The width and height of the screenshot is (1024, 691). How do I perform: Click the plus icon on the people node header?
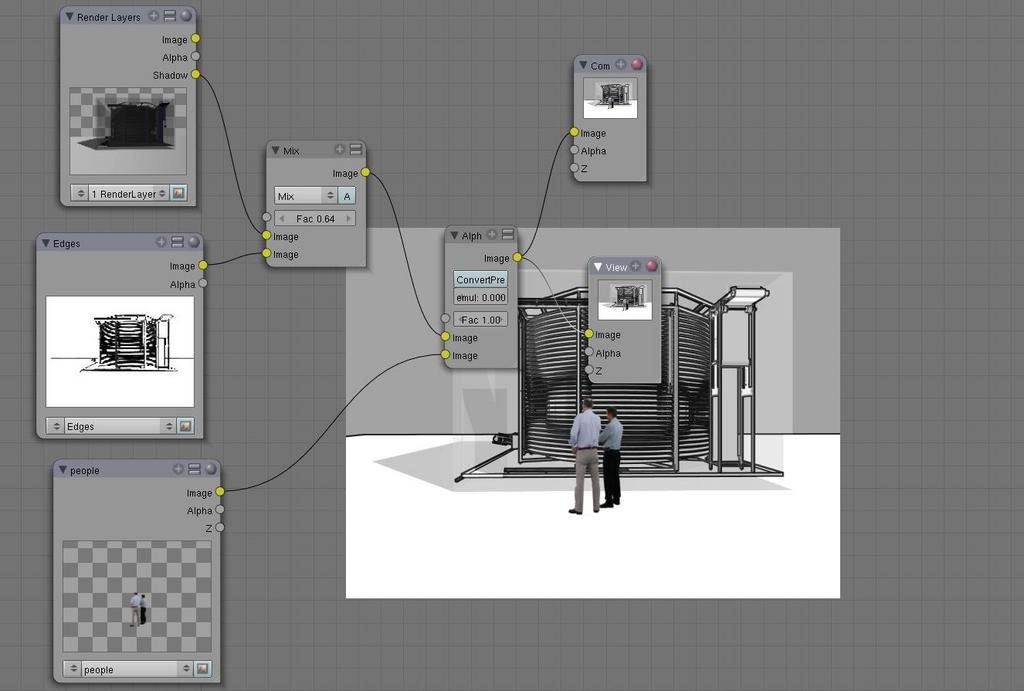click(178, 469)
